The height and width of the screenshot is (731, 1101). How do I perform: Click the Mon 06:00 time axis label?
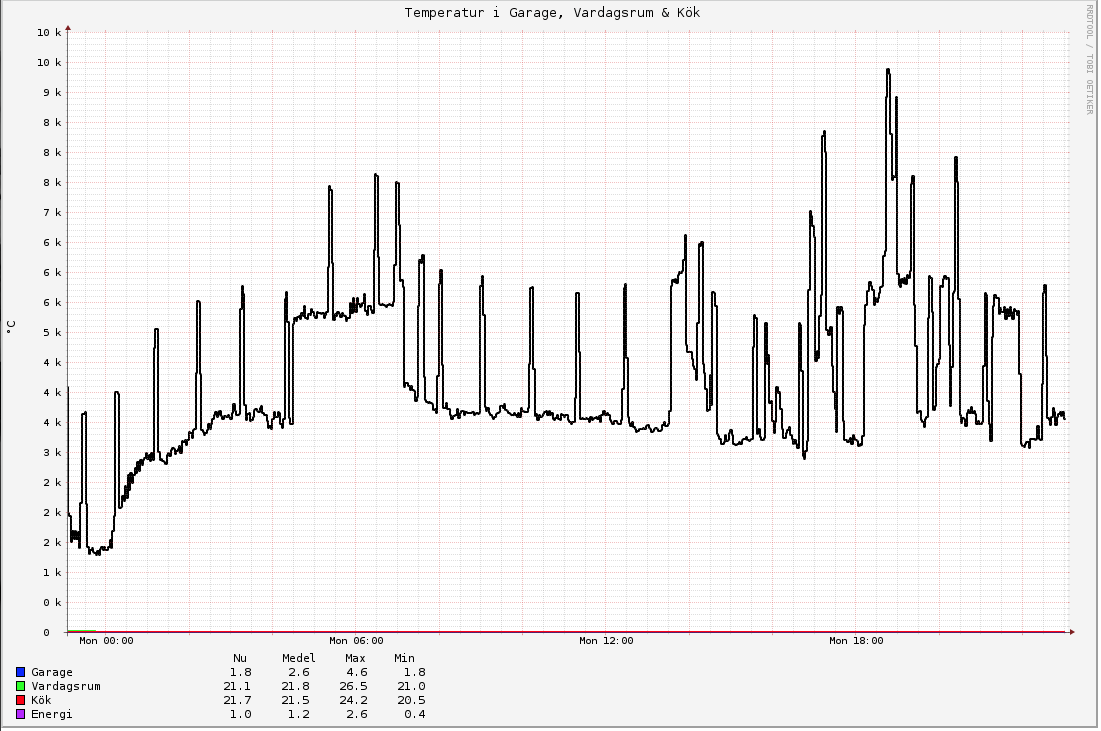[356, 641]
